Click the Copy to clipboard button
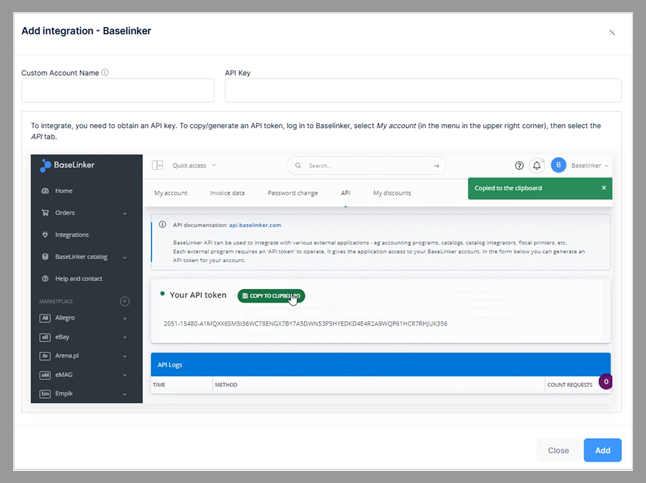646x483 pixels. (271, 295)
